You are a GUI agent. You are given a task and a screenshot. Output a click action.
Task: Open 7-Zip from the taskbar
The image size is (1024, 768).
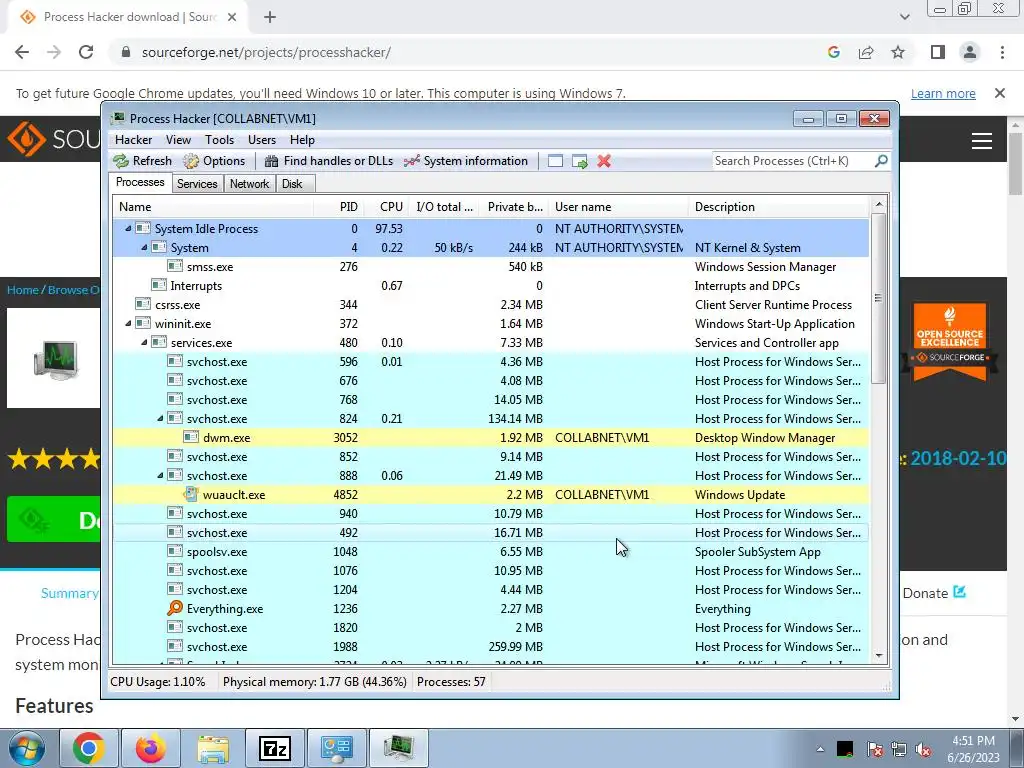(x=274, y=748)
